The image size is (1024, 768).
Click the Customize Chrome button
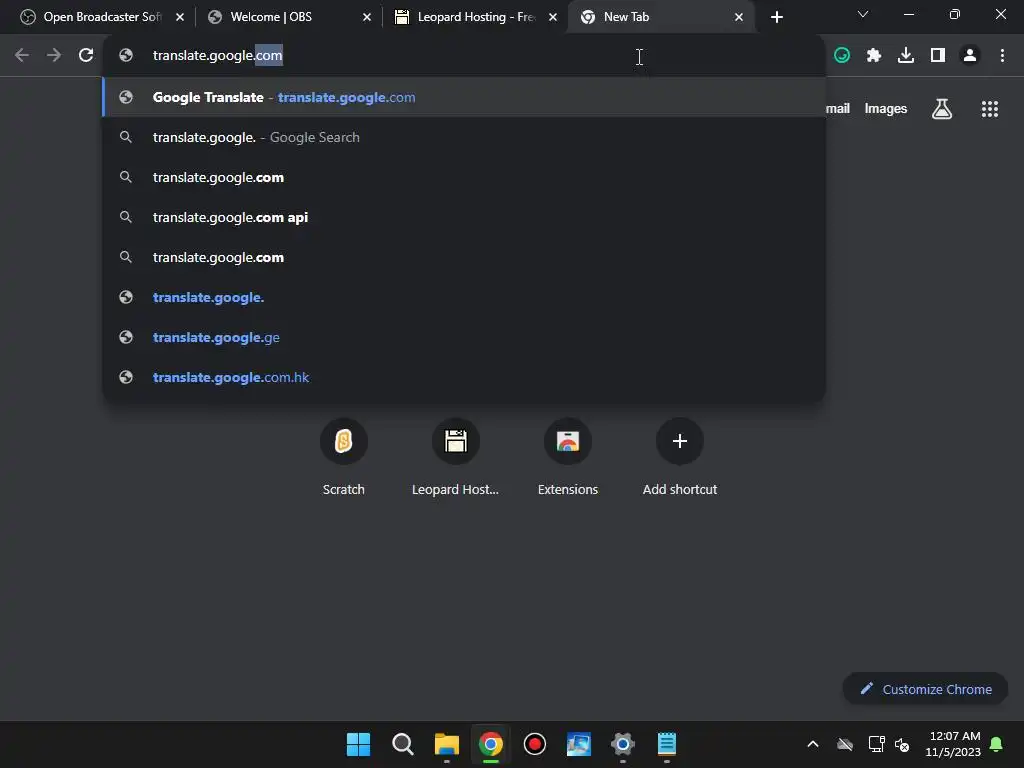[x=925, y=689]
